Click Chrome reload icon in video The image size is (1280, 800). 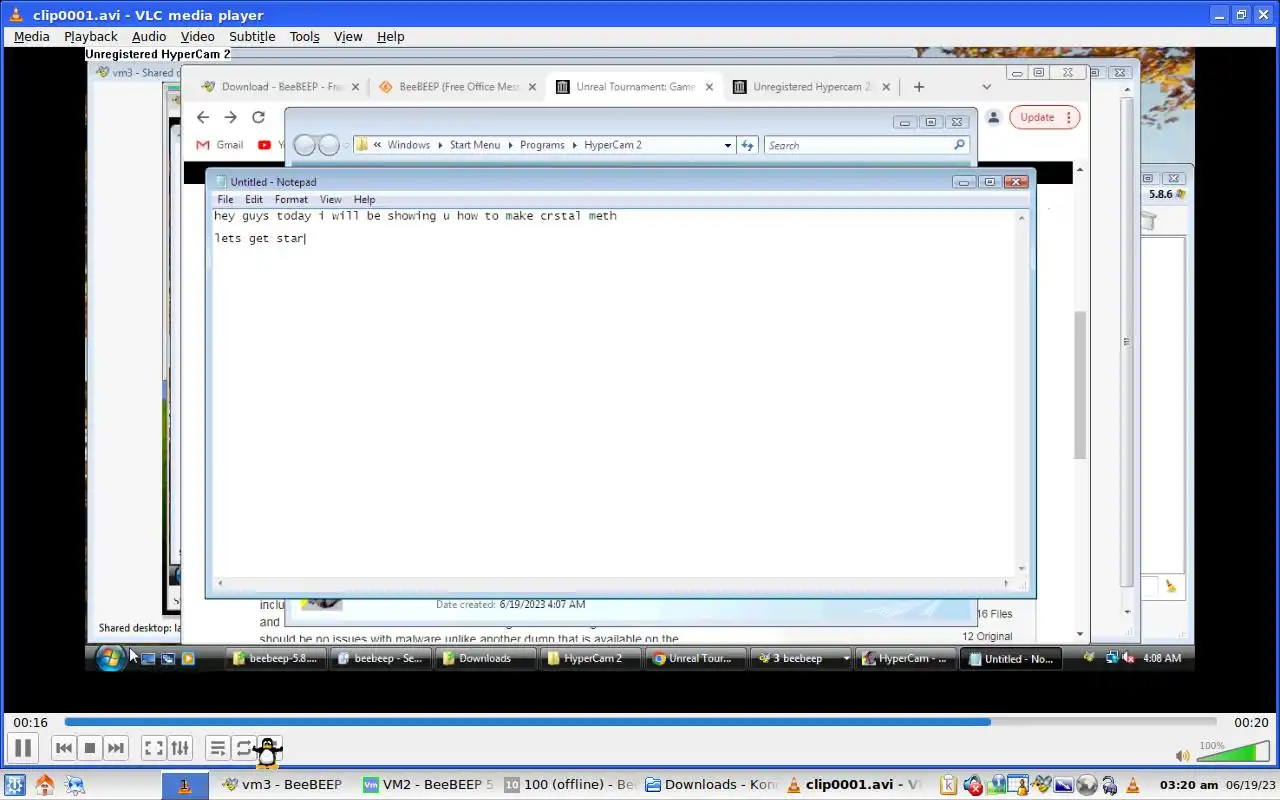tap(258, 117)
